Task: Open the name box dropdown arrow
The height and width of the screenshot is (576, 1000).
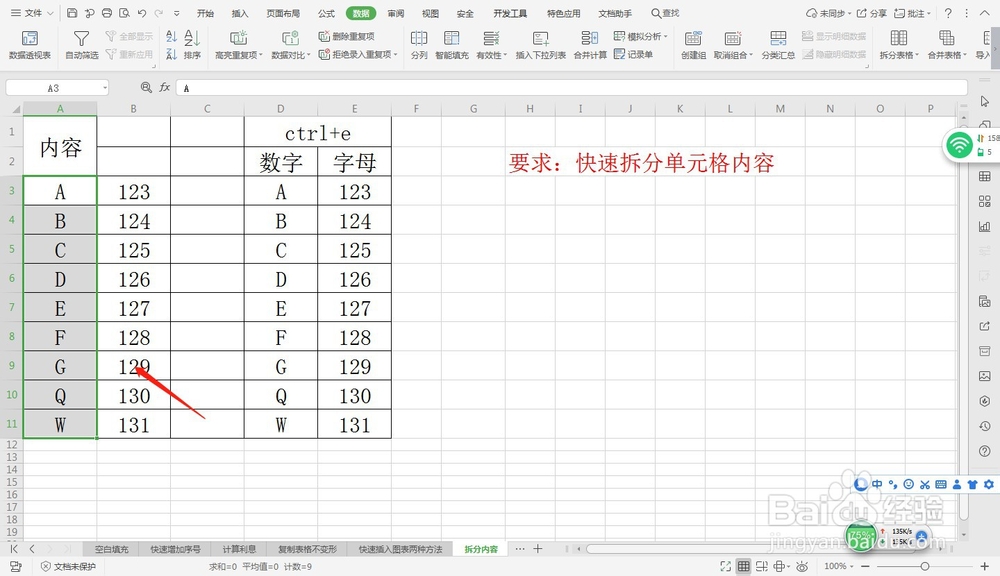Action: (105, 87)
